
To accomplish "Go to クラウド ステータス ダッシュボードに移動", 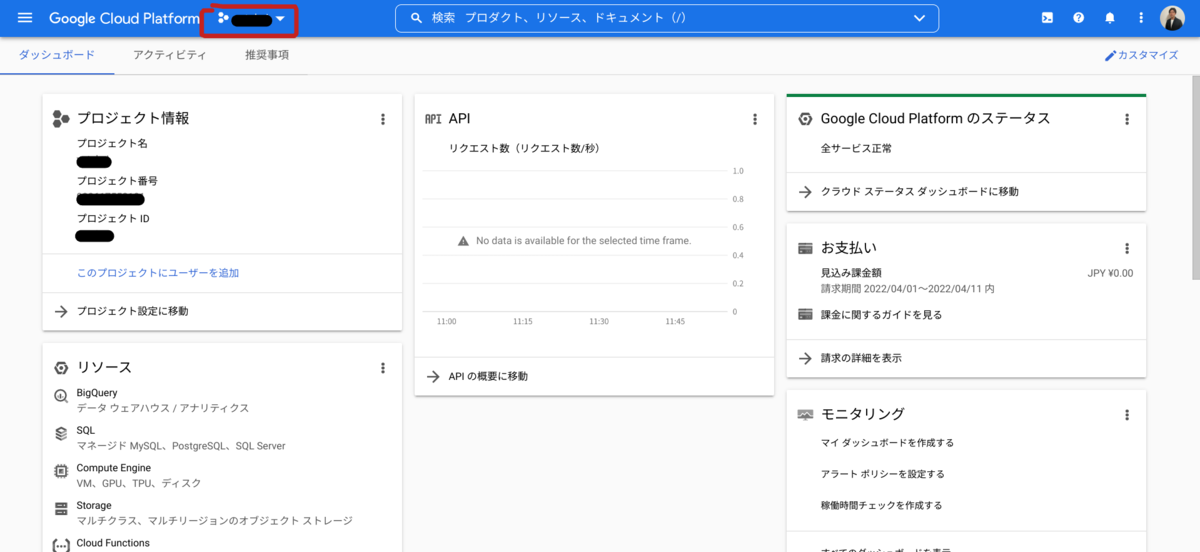I will [x=966, y=191].
